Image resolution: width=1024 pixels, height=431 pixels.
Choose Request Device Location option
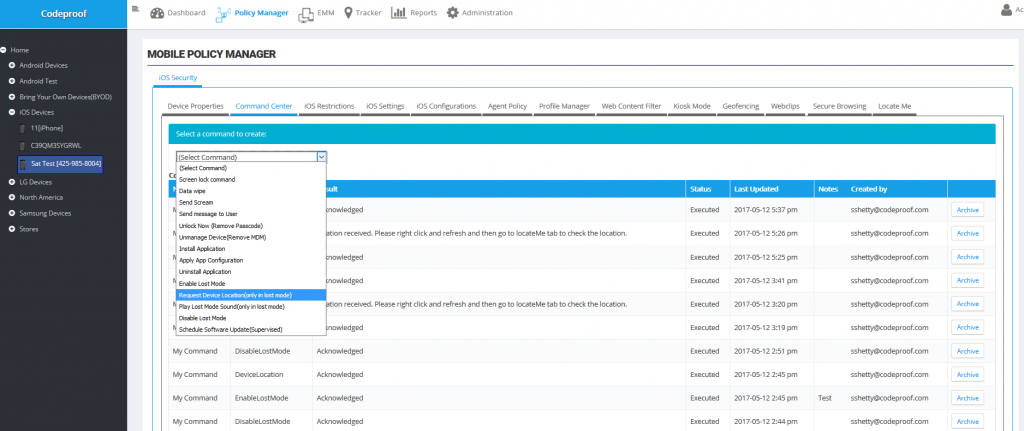(x=251, y=295)
